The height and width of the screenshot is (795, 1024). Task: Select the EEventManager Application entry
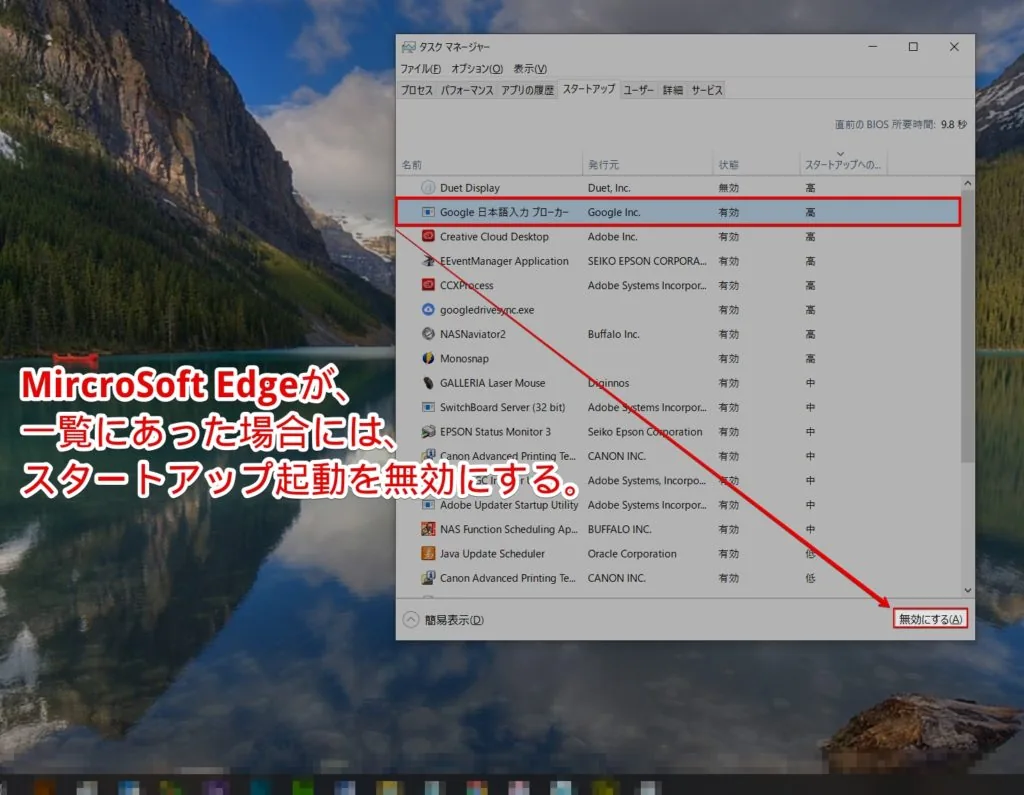(x=504, y=261)
